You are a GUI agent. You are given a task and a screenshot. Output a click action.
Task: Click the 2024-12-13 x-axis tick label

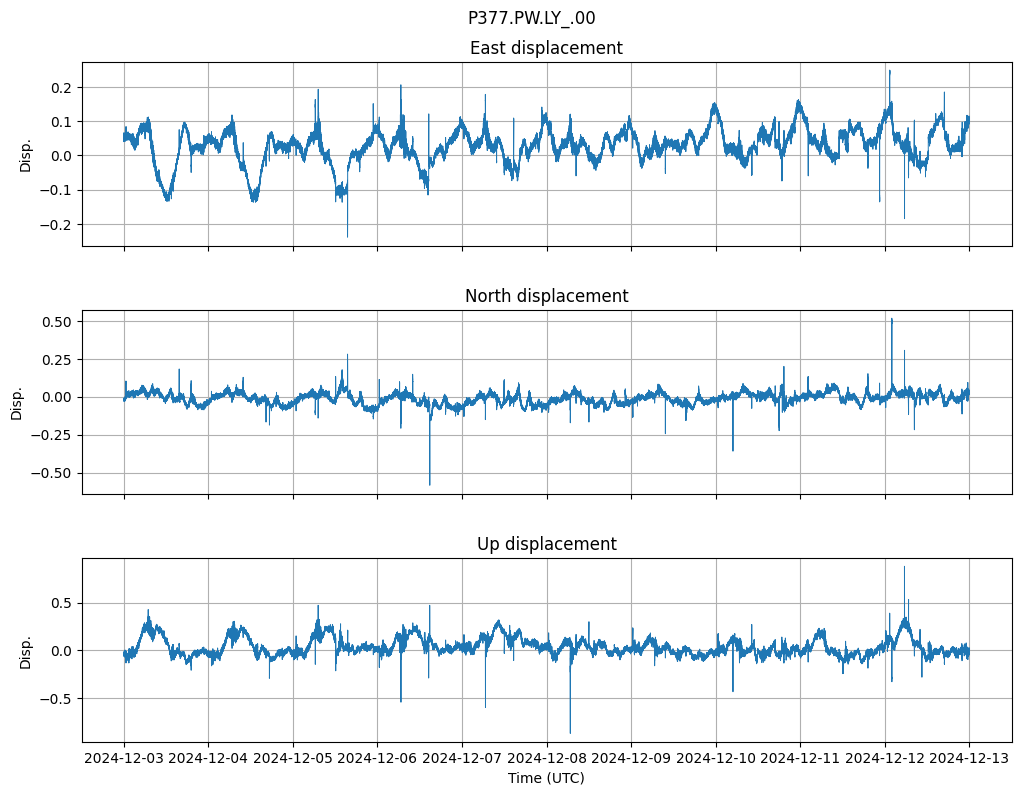tap(969, 759)
